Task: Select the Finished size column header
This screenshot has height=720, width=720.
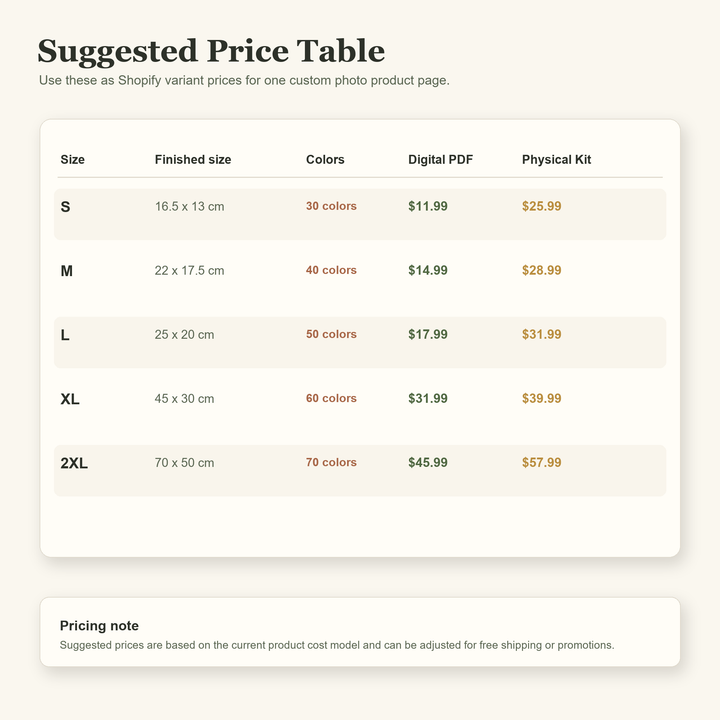Action: [193, 159]
